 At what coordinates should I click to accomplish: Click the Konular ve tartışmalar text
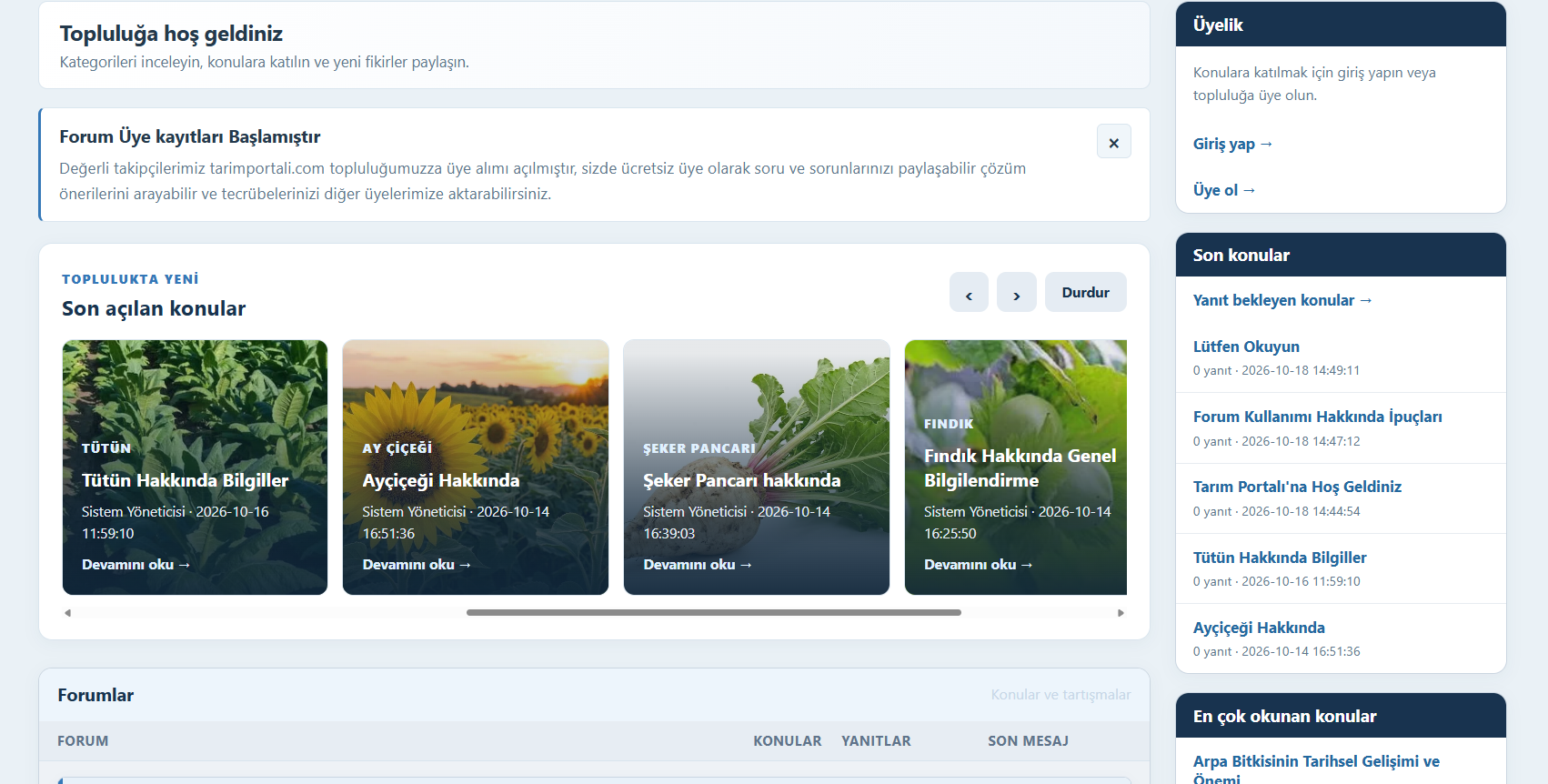coord(1060,695)
